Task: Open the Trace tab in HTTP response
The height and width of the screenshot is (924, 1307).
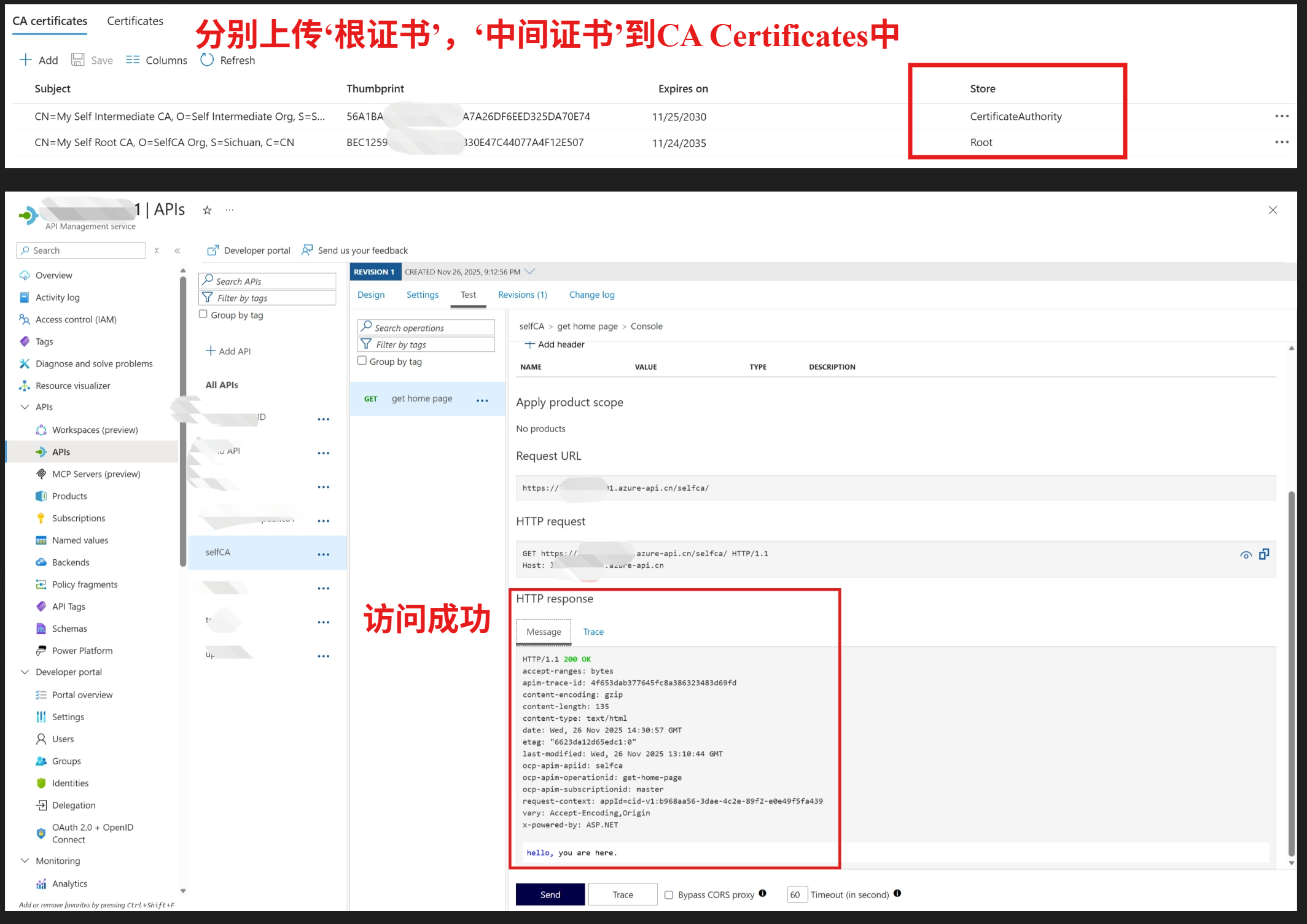Action: pos(593,632)
